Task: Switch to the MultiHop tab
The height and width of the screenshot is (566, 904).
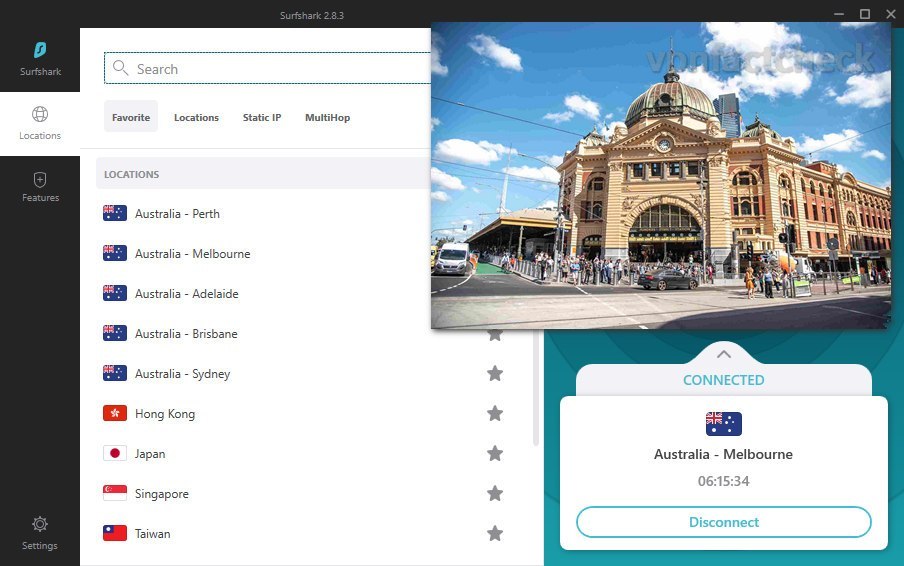Action: [327, 117]
